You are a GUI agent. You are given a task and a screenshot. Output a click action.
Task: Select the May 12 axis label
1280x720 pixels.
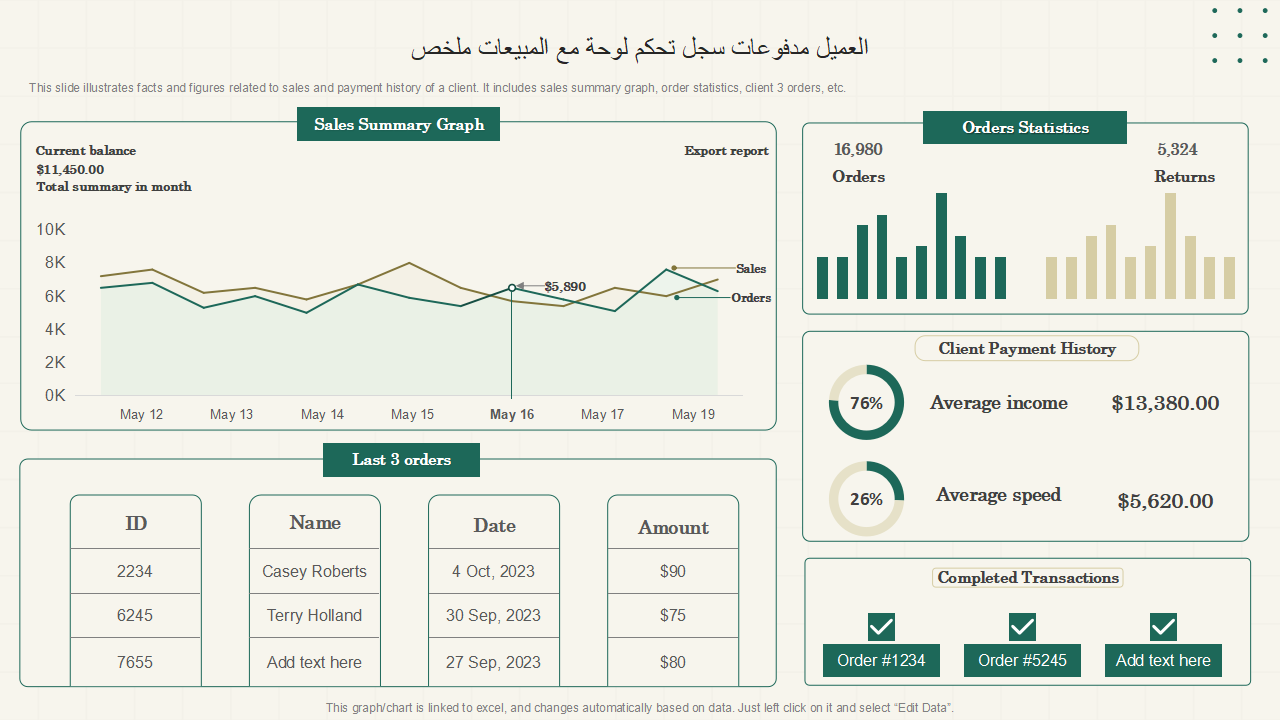pos(141,414)
